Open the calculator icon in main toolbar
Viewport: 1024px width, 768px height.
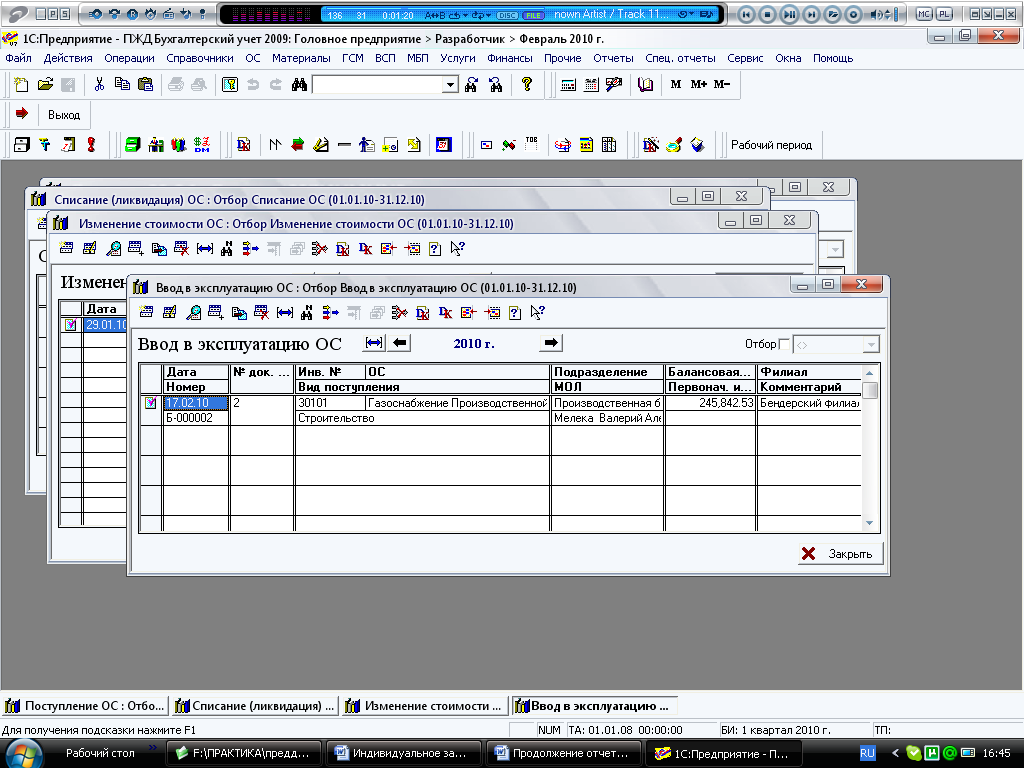(x=568, y=84)
